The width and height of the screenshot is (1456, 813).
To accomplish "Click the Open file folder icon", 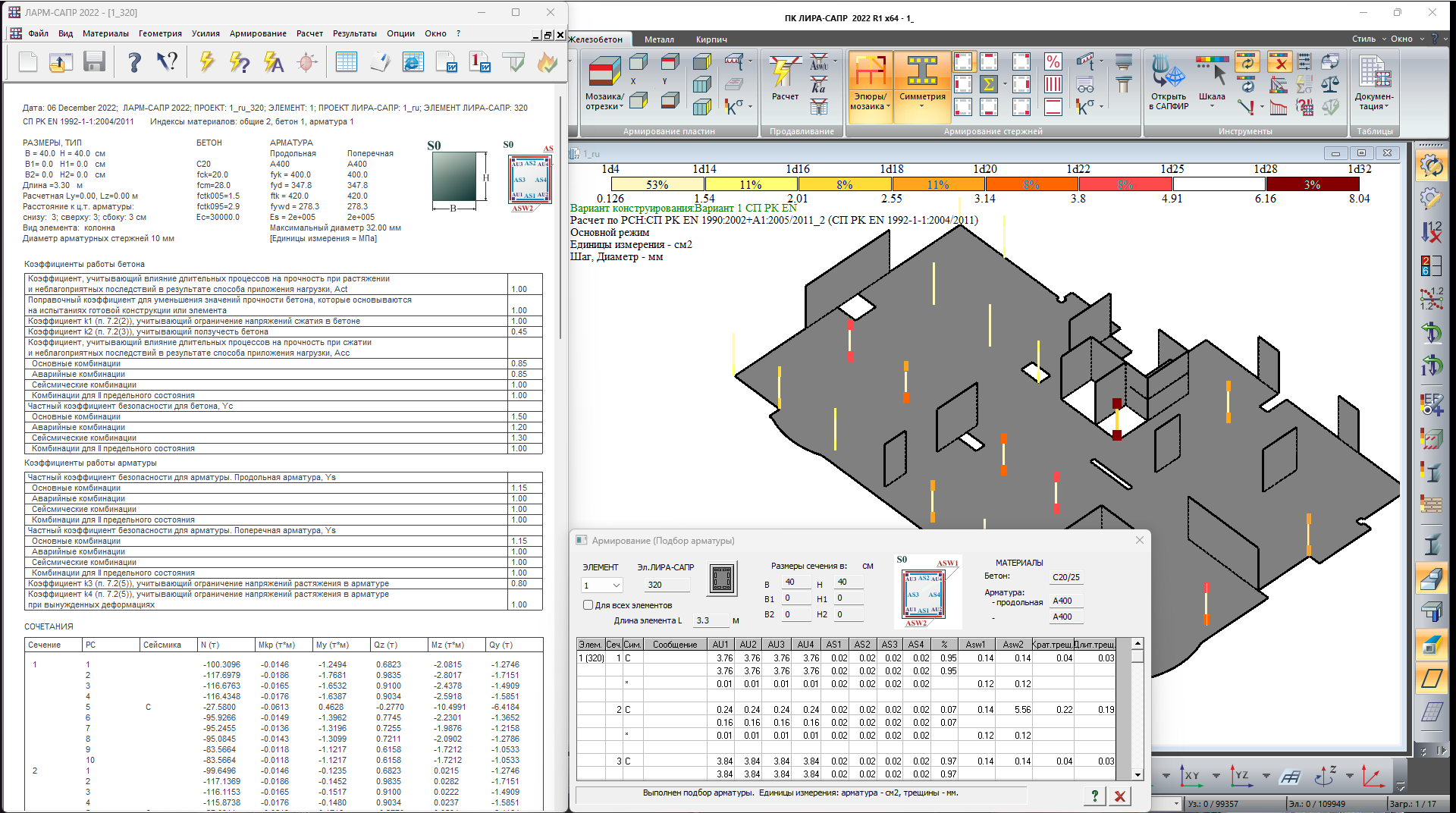I will (x=61, y=62).
